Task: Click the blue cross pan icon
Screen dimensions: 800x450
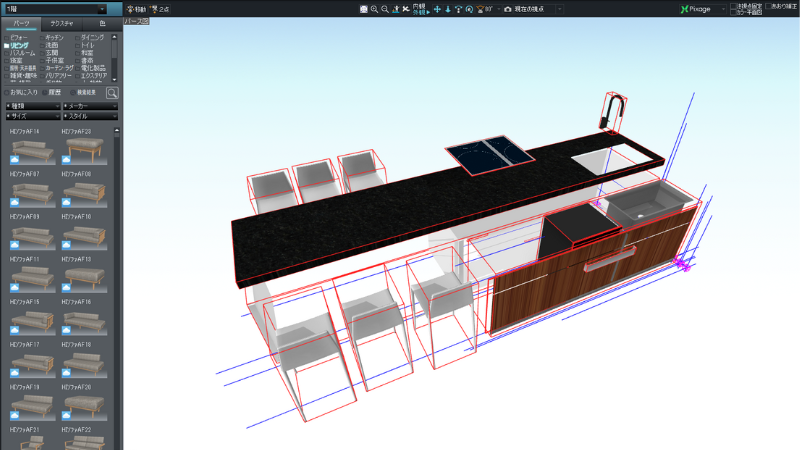Action: tap(436, 8)
